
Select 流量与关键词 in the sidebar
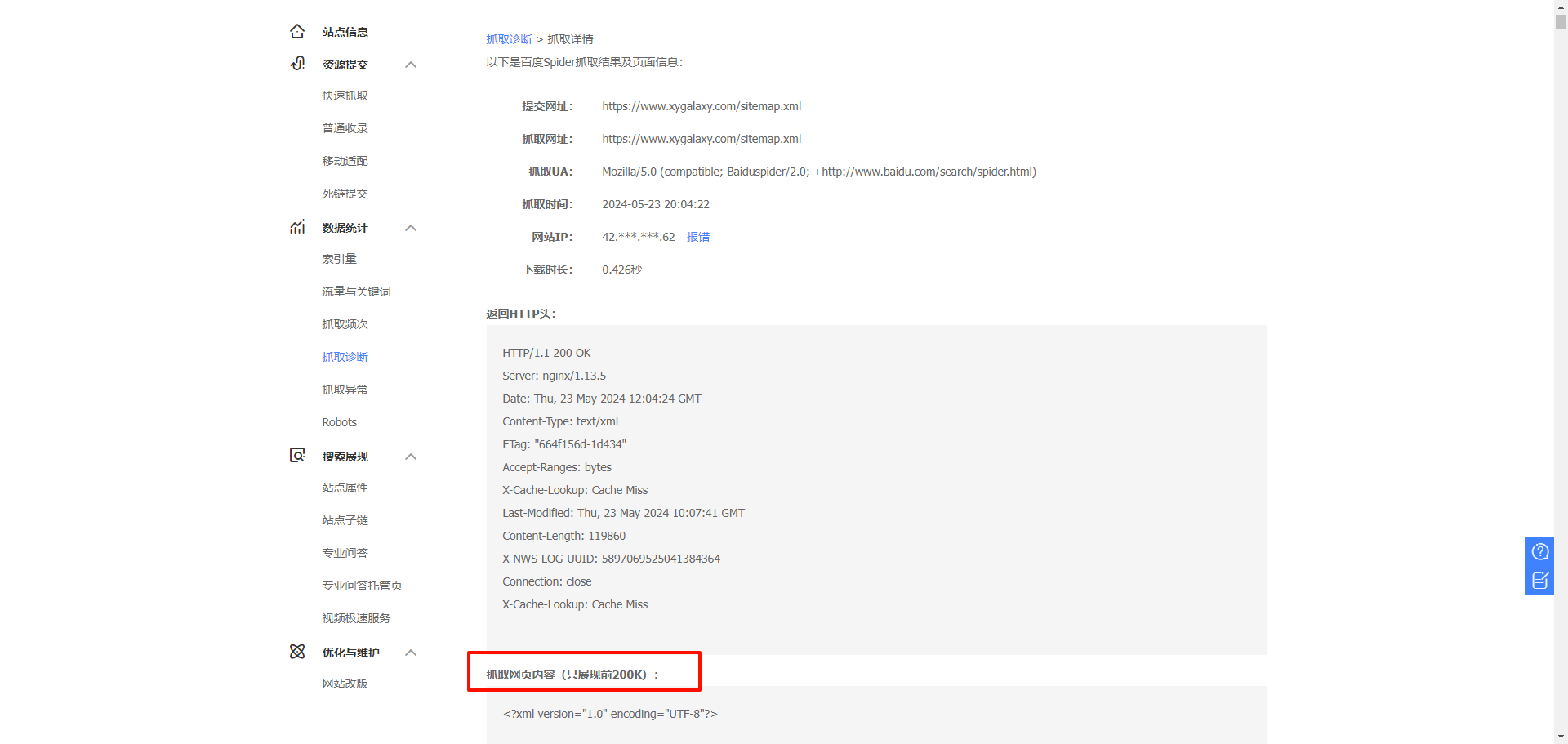pyautogui.click(x=356, y=292)
